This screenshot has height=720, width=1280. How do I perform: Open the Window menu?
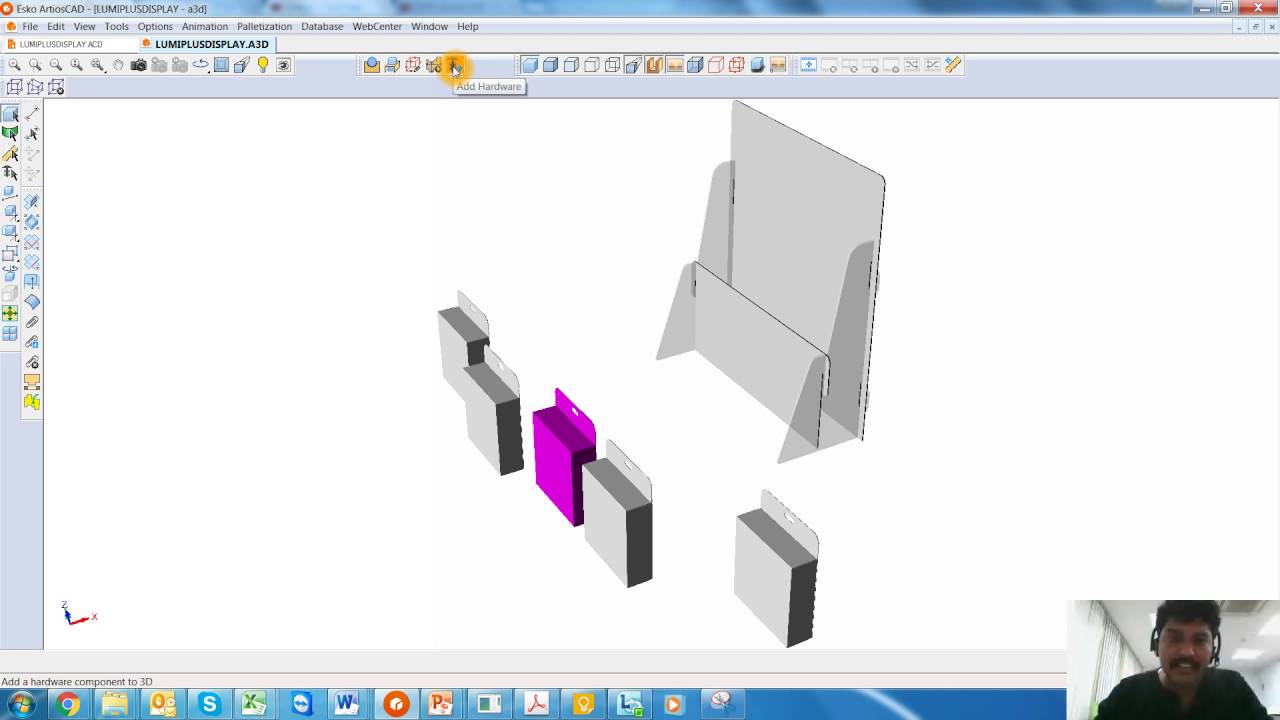coord(429,26)
